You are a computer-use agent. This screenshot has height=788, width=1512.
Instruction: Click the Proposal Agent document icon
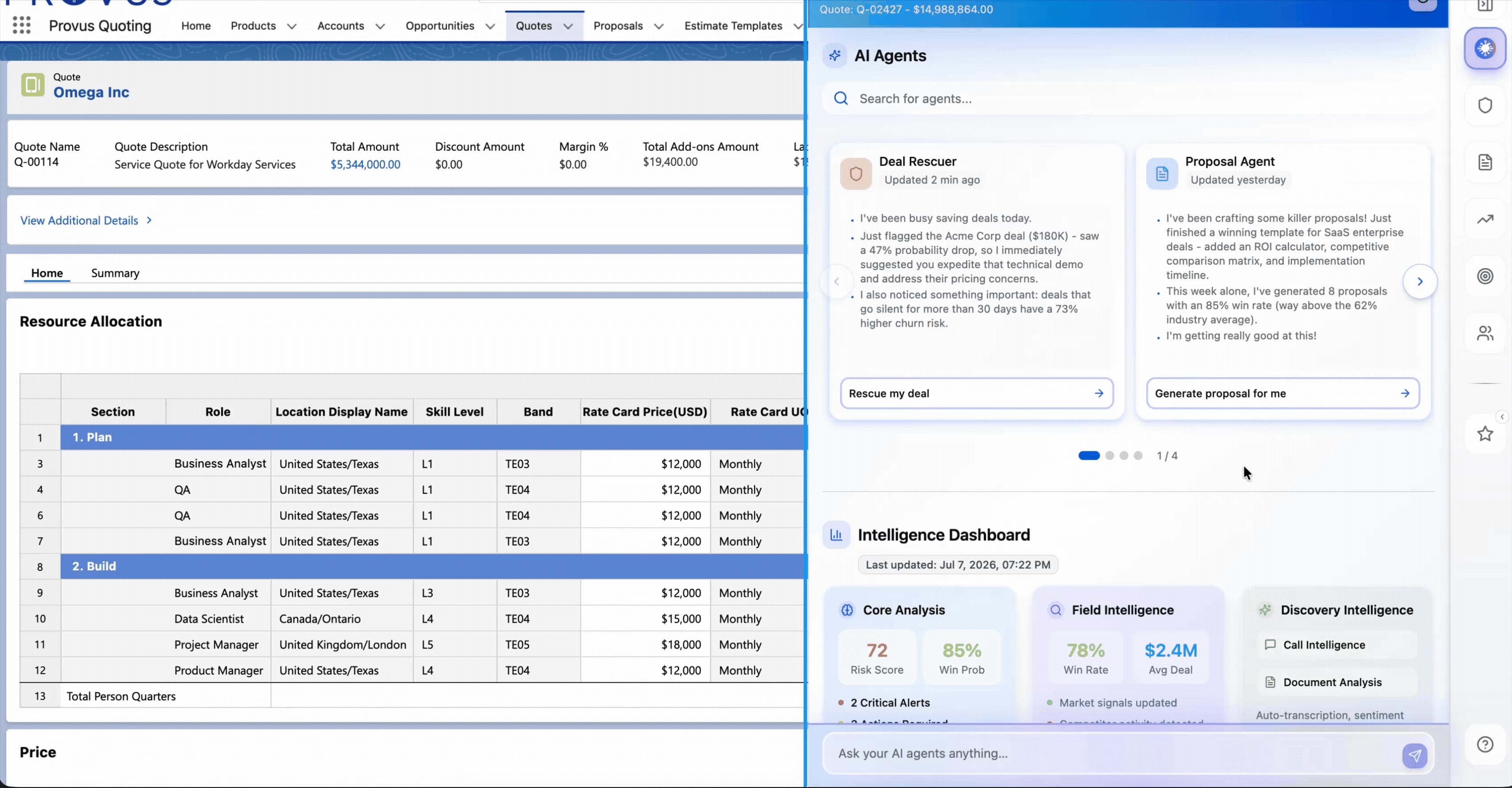(1162, 173)
